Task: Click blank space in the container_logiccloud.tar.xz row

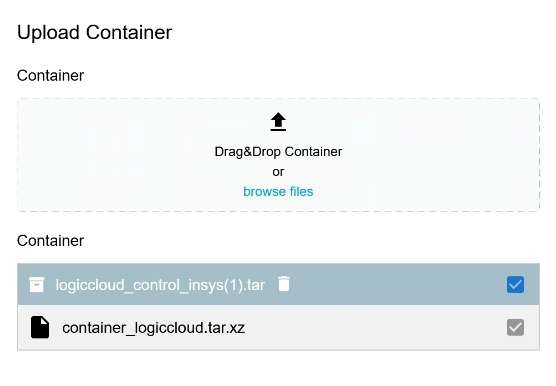Action: tap(372, 327)
